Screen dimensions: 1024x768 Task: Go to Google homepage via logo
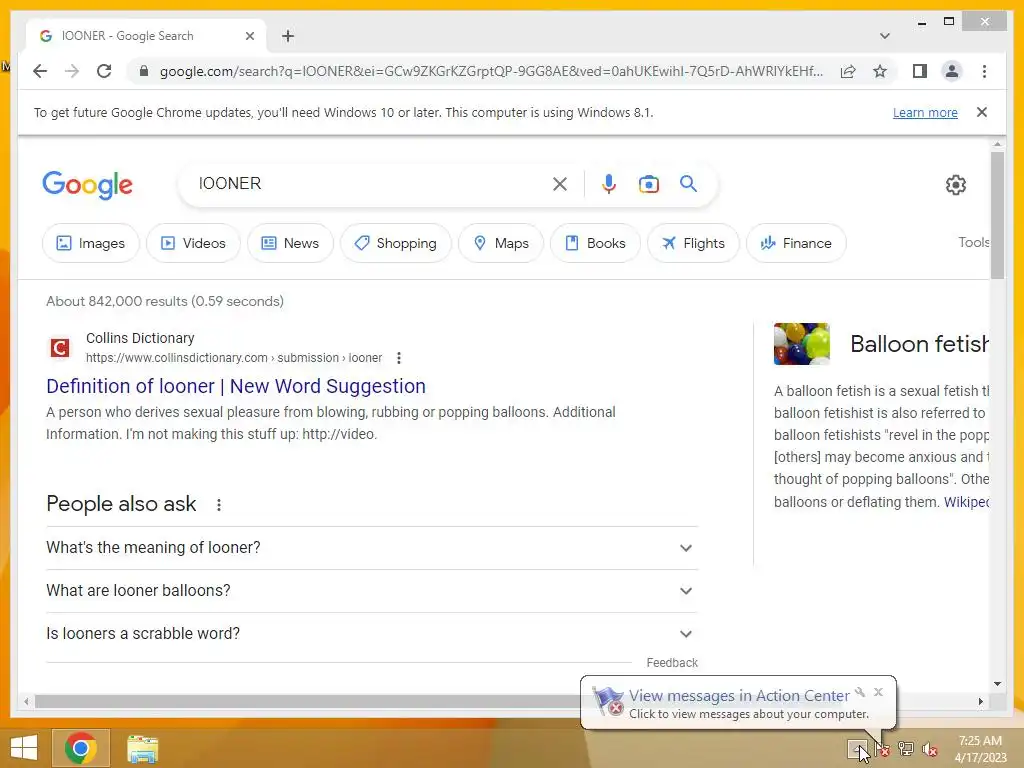[x=88, y=185]
